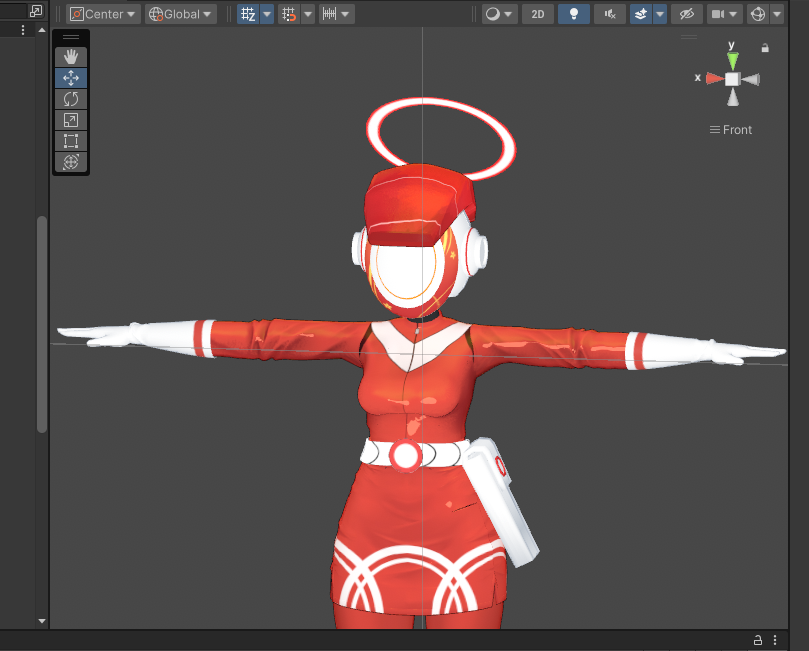Open the shading draw mode dropdown
809x651 pixels.
(x=499, y=14)
